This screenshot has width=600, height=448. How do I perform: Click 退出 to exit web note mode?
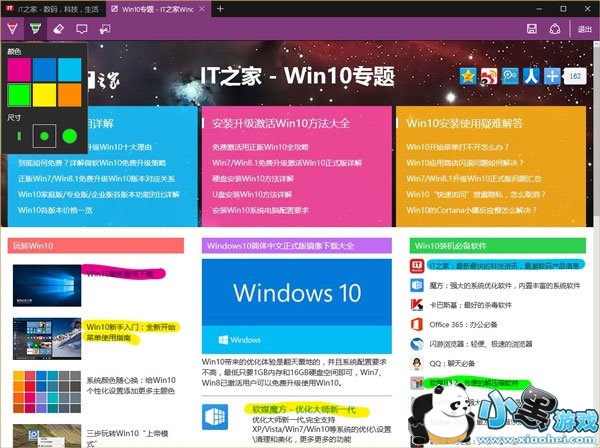coord(585,29)
